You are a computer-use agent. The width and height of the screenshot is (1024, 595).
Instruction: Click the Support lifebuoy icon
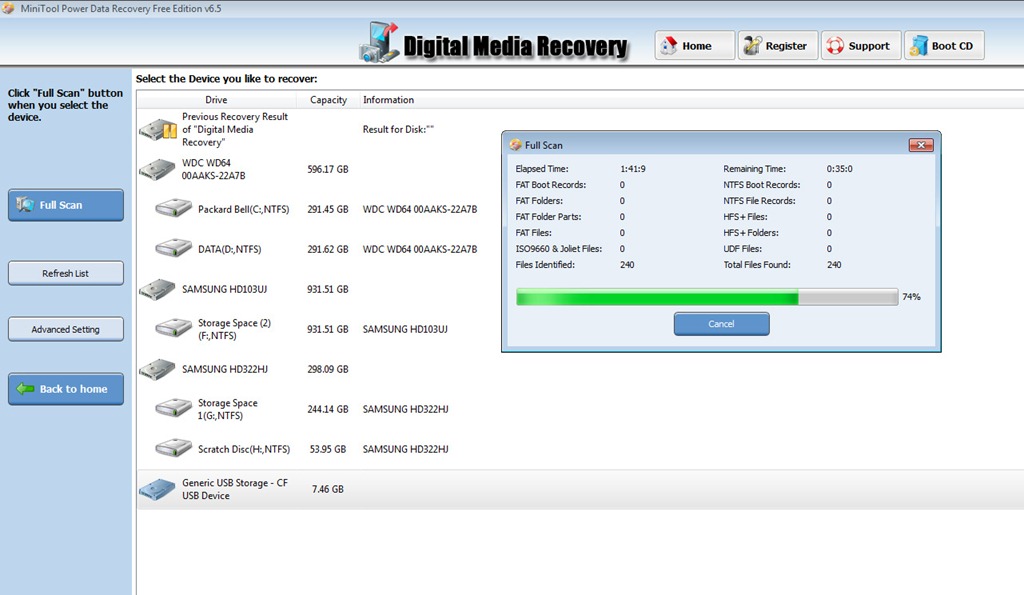point(835,46)
